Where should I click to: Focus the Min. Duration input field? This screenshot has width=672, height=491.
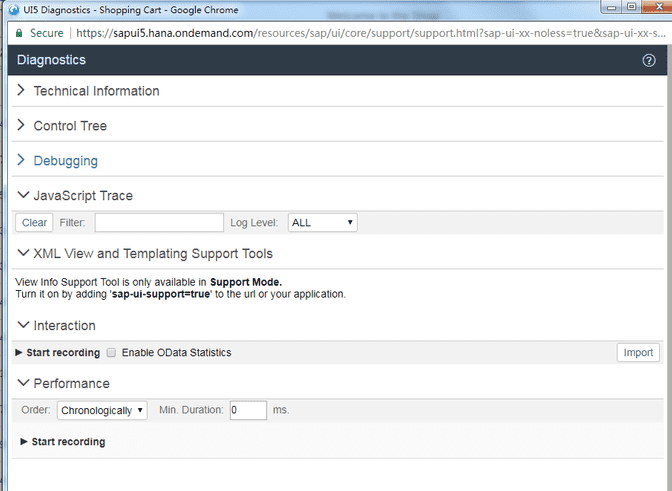click(248, 410)
